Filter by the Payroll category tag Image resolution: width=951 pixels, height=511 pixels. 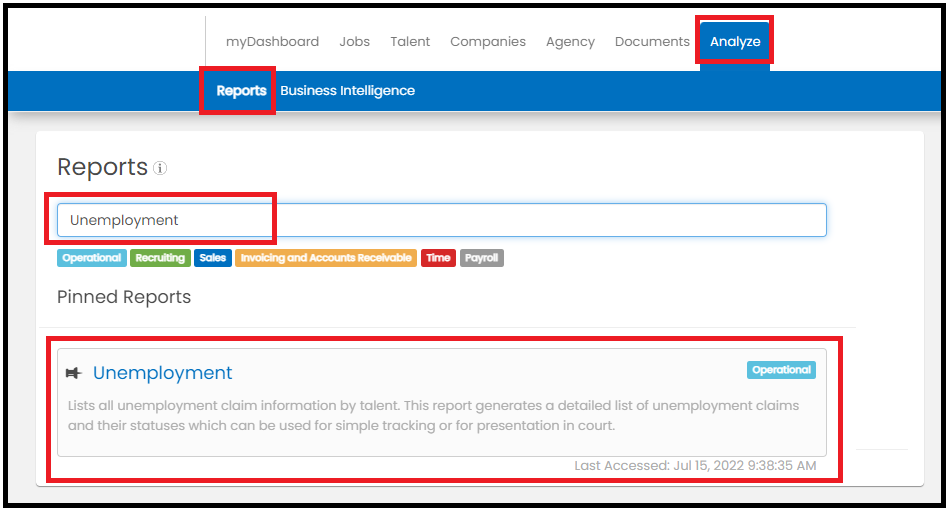click(482, 258)
